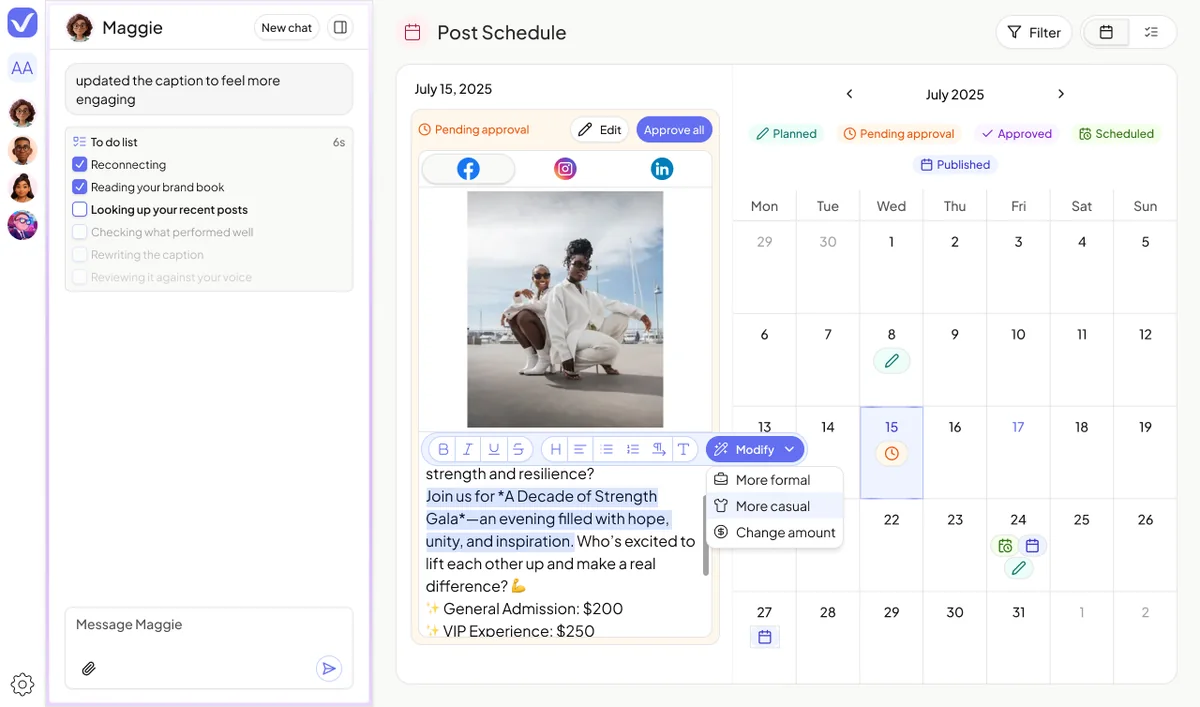This screenshot has width=1200, height=707.
Task: Click Maggie's avatar in the chat header
Action: [79, 28]
